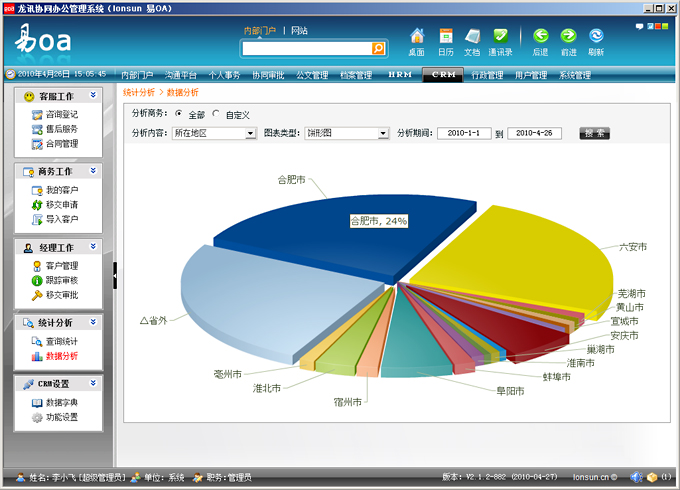The width and height of the screenshot is (680, 490).
Task: Collapse the 统计分析 panel
Action: (x=93, y=322)
